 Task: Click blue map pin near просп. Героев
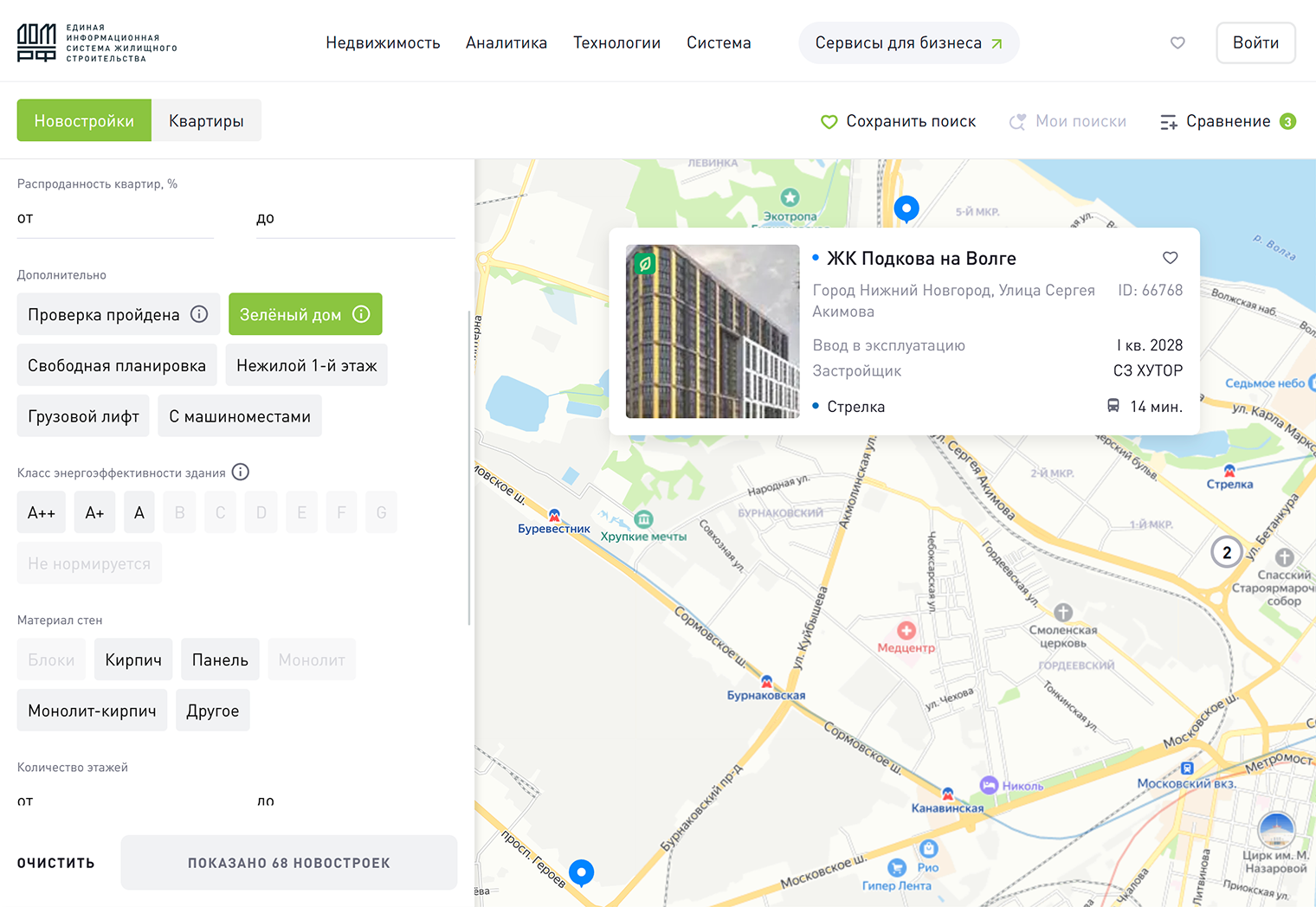click(582, 872)
